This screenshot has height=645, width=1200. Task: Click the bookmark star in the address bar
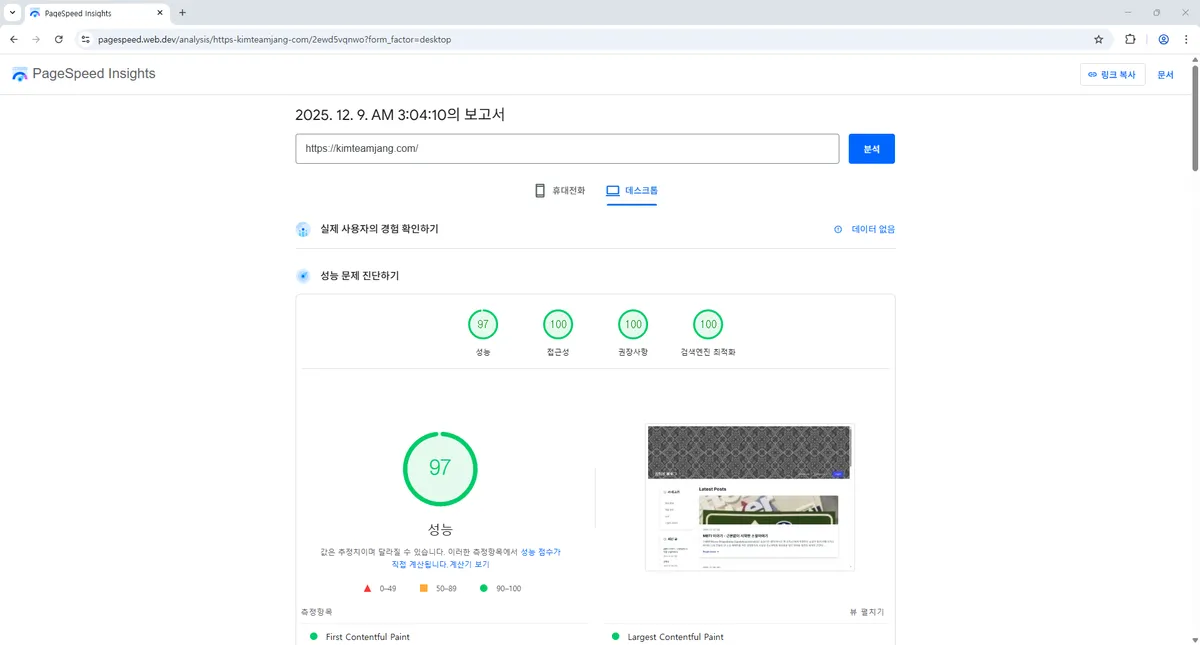point(1098,39)
